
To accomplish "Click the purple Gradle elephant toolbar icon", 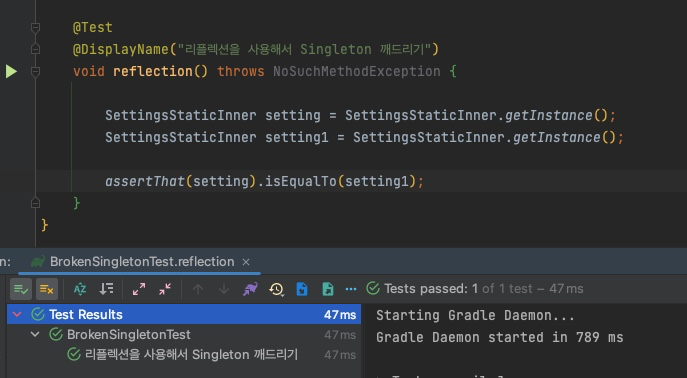I will 250,289.
